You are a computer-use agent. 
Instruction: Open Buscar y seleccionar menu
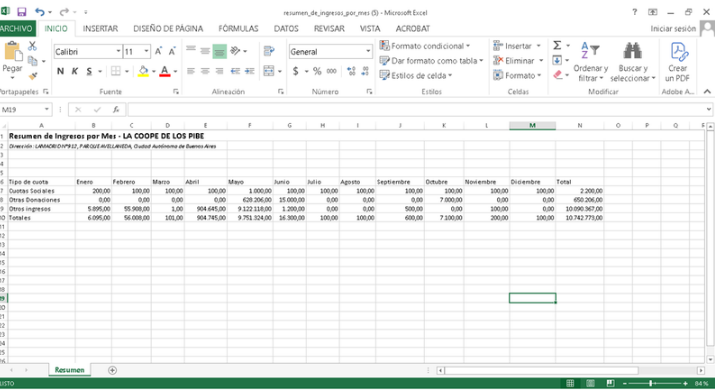[632, 62]
